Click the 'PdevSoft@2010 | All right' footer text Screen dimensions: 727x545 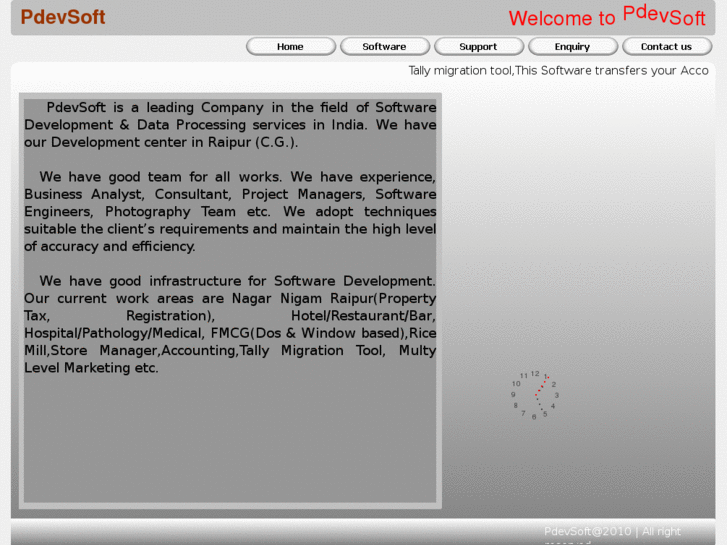[612, 532]
